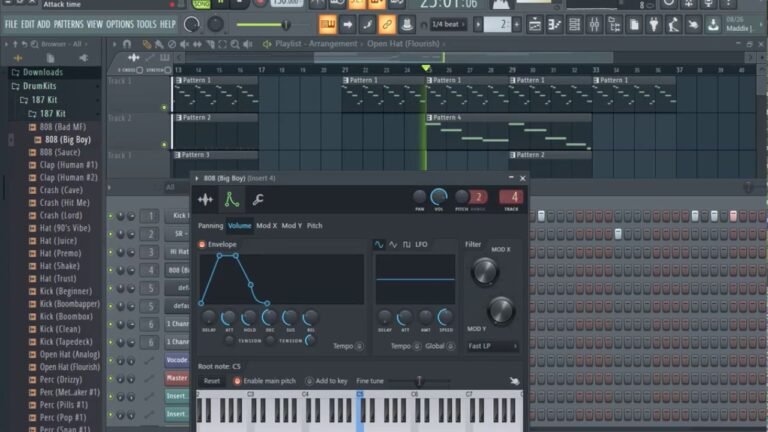Open the channel sampler waveform settings tab icon

[x=205, y=199]
